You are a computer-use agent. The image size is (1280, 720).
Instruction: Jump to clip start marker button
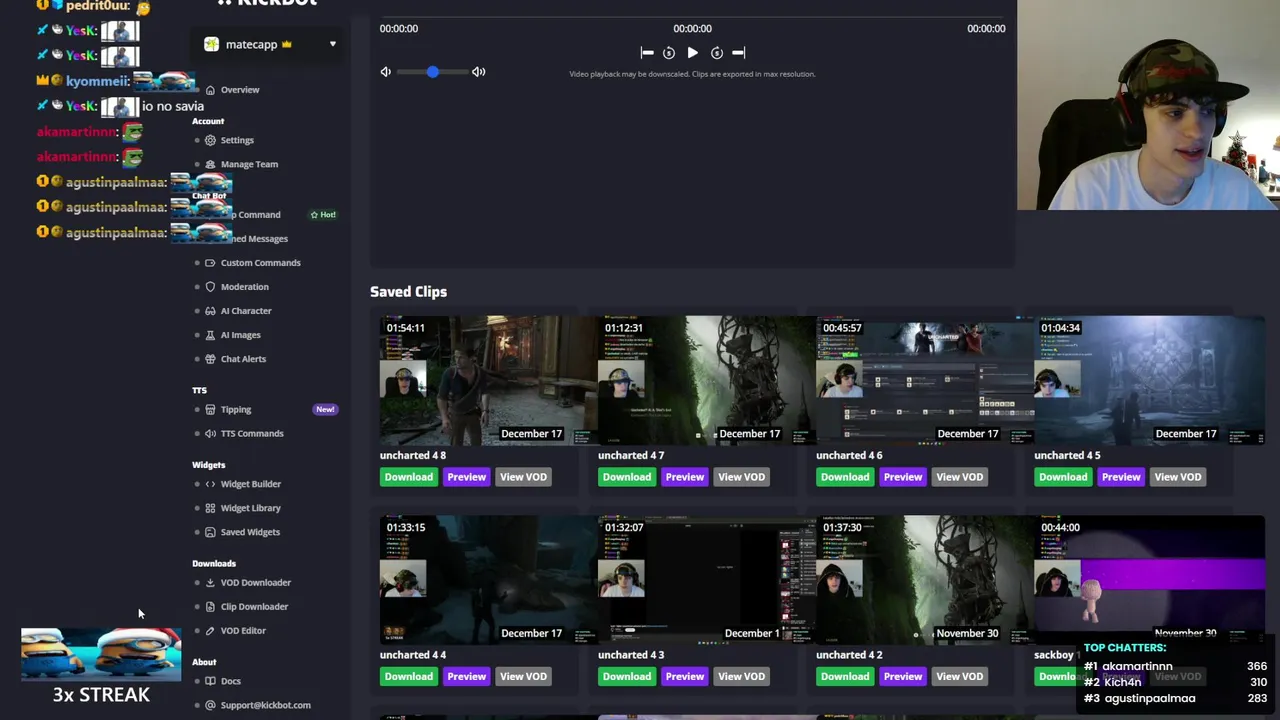point(647,53)
